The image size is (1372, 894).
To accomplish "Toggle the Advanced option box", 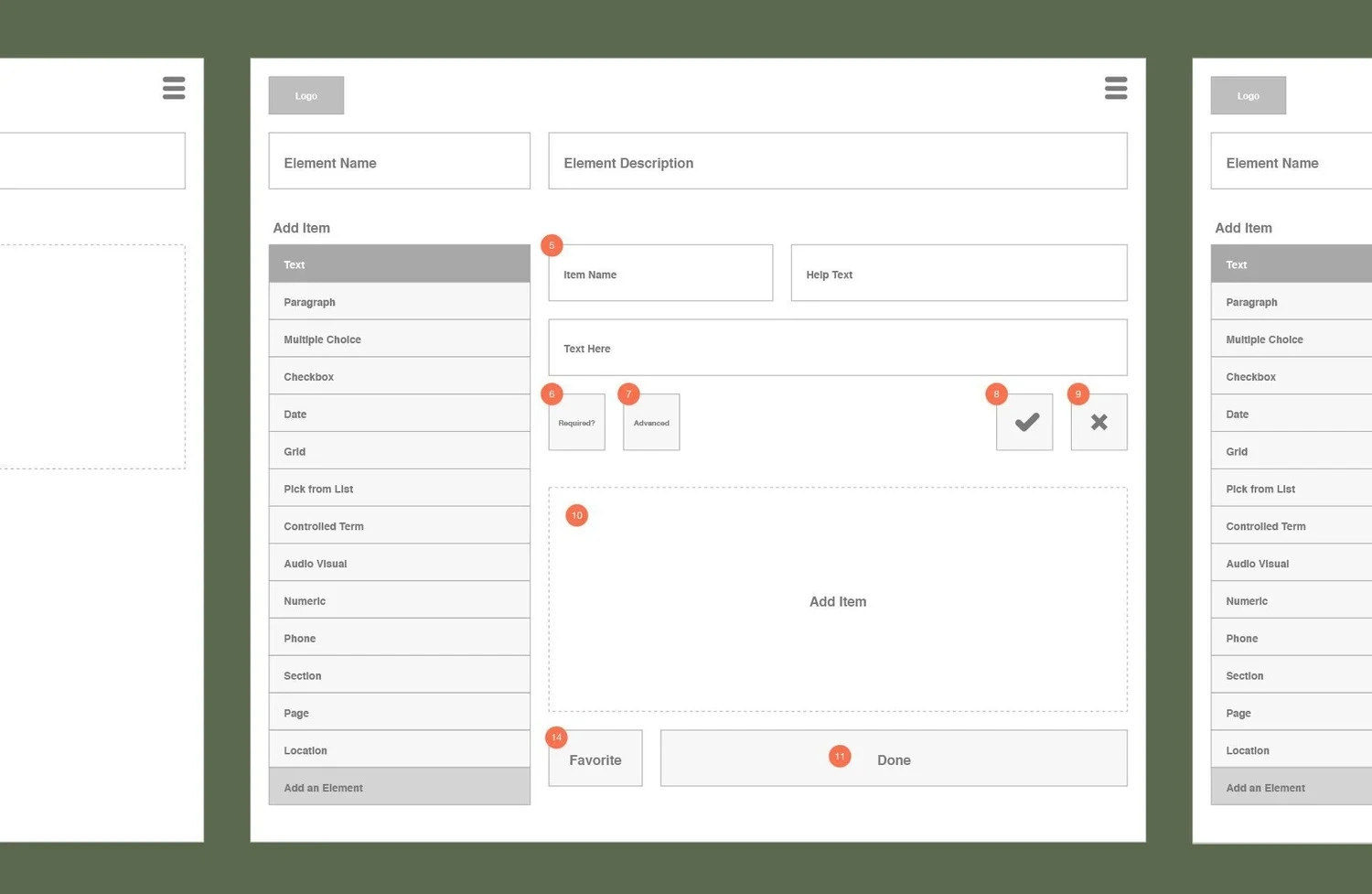I will click(651, 422).
